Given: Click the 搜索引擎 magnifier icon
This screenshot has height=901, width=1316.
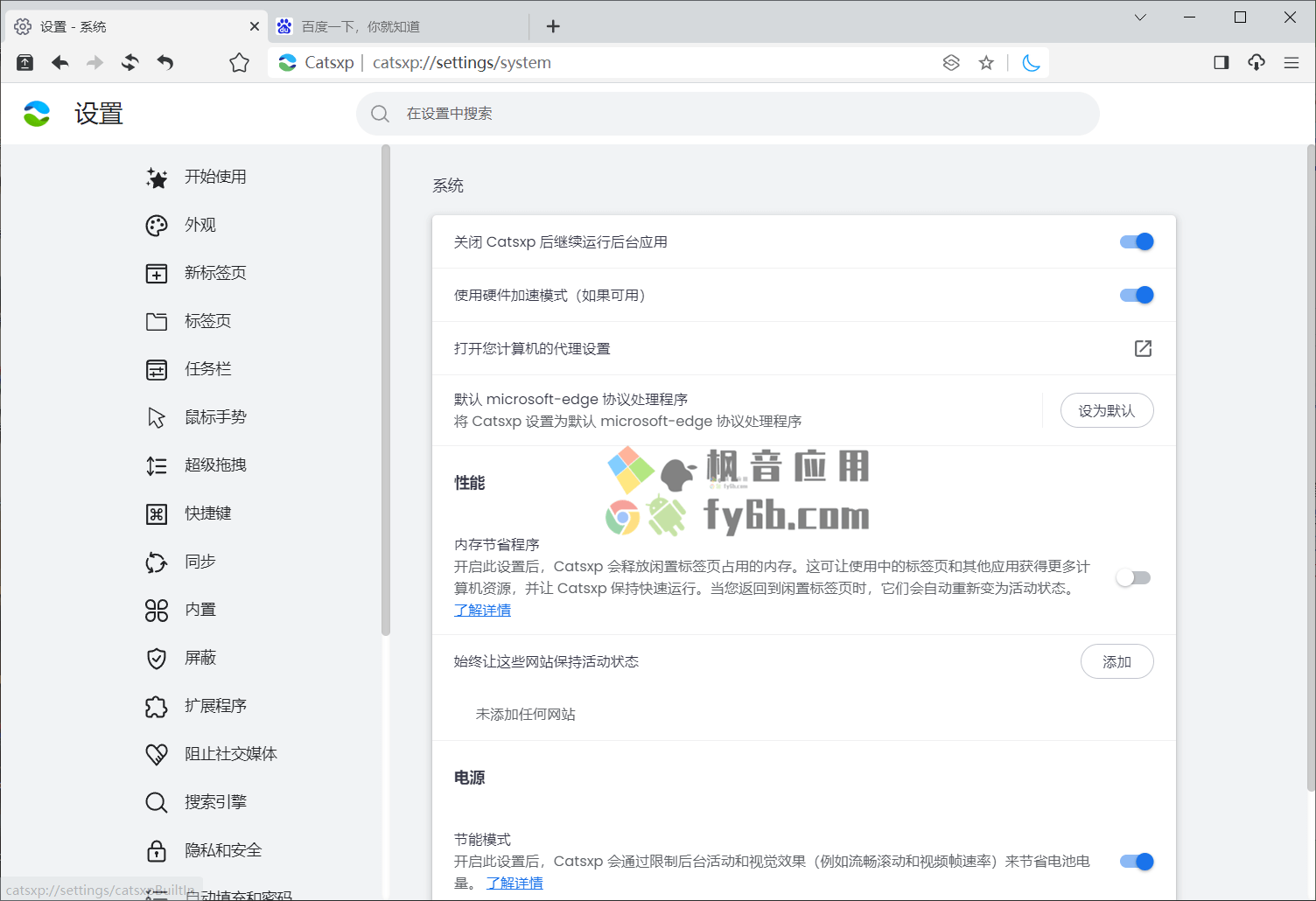Looking at the screenshot, I should [157, 803].
